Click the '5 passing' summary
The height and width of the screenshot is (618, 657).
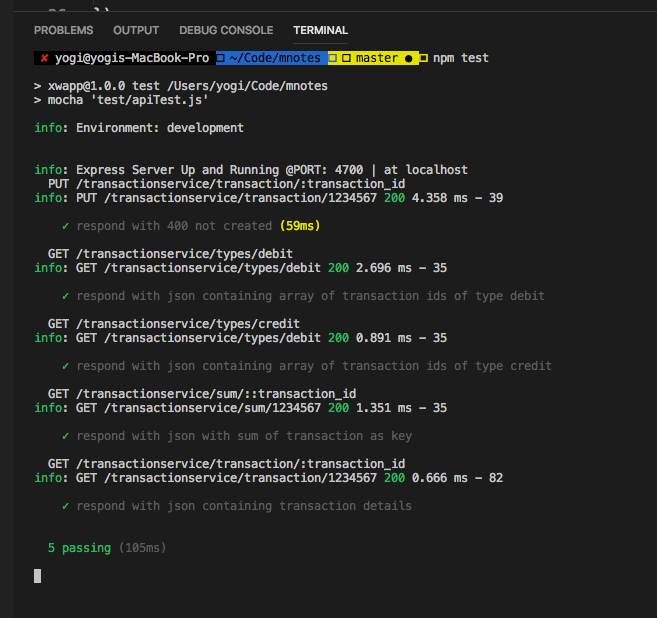point(79,548)
